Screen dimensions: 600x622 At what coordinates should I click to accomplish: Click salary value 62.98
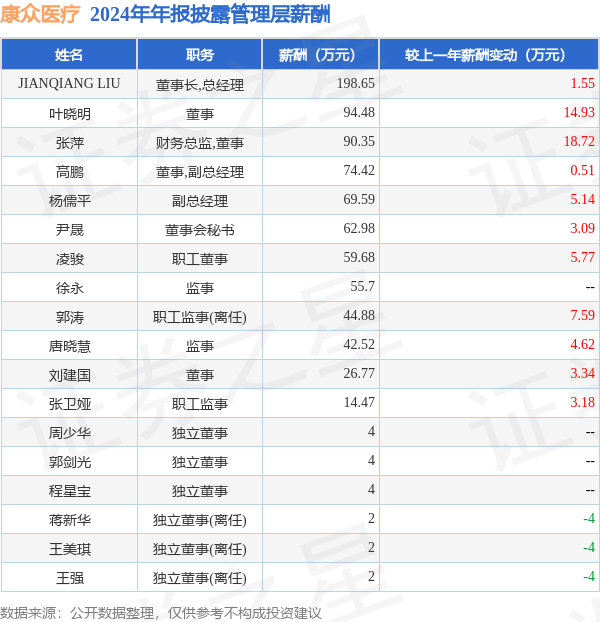359,228
